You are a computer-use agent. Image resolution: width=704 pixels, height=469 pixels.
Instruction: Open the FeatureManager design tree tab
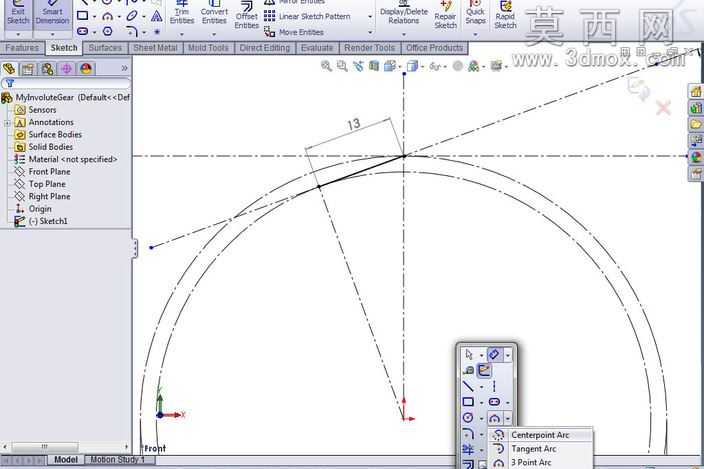click(x=9, y=69)
